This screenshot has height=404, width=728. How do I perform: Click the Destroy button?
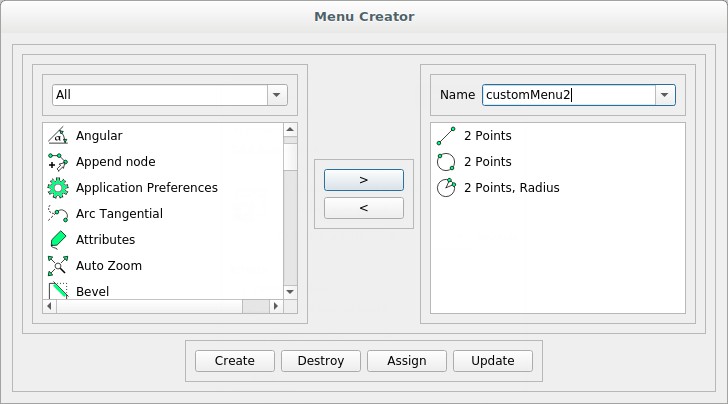click(321, 361)
